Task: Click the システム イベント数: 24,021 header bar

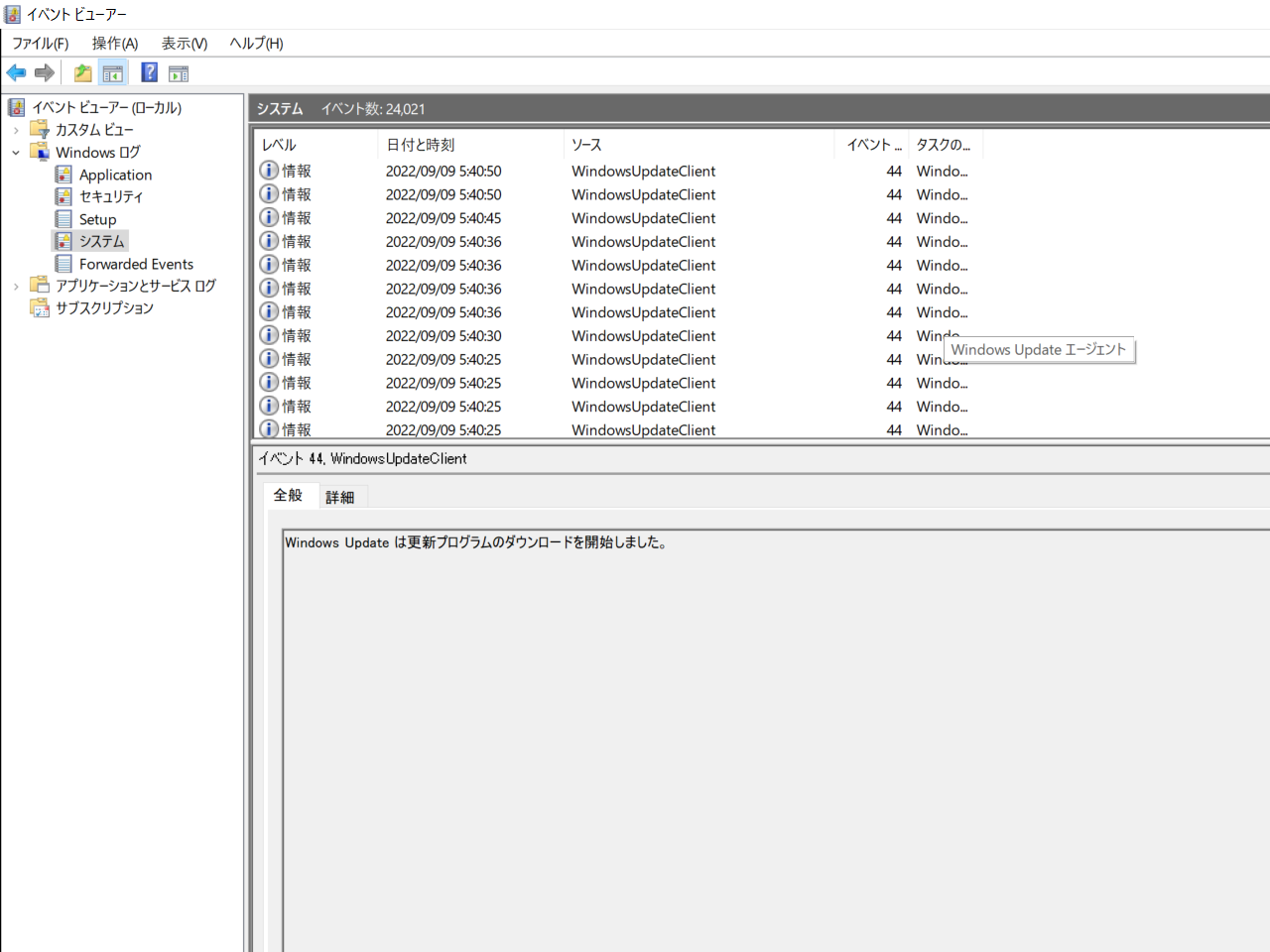Action: [x=761, y=109]
